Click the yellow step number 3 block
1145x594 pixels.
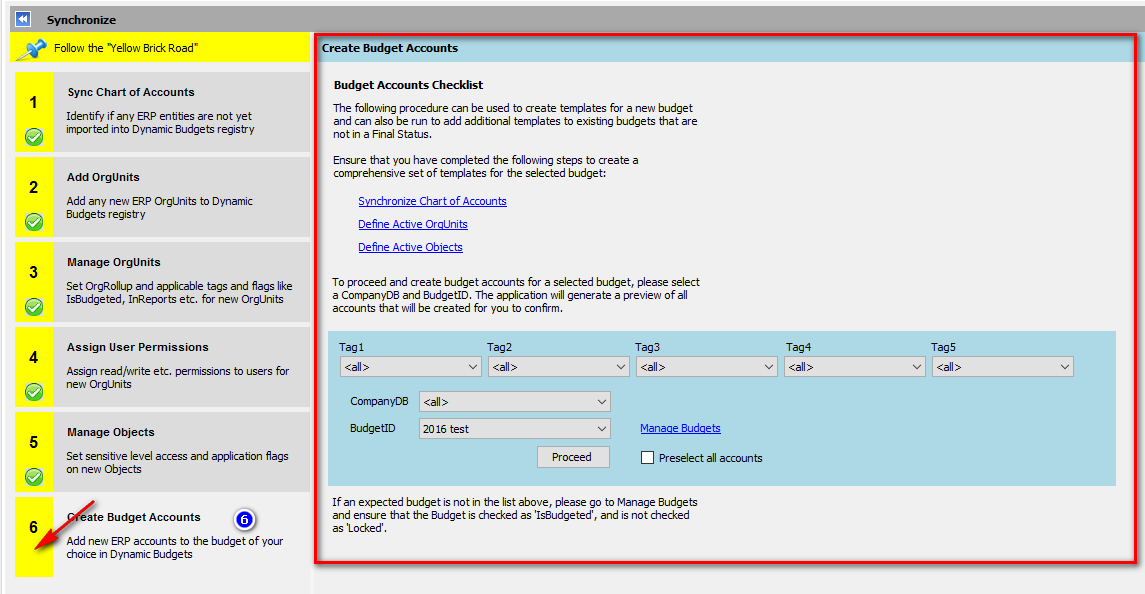coord(34,282)
